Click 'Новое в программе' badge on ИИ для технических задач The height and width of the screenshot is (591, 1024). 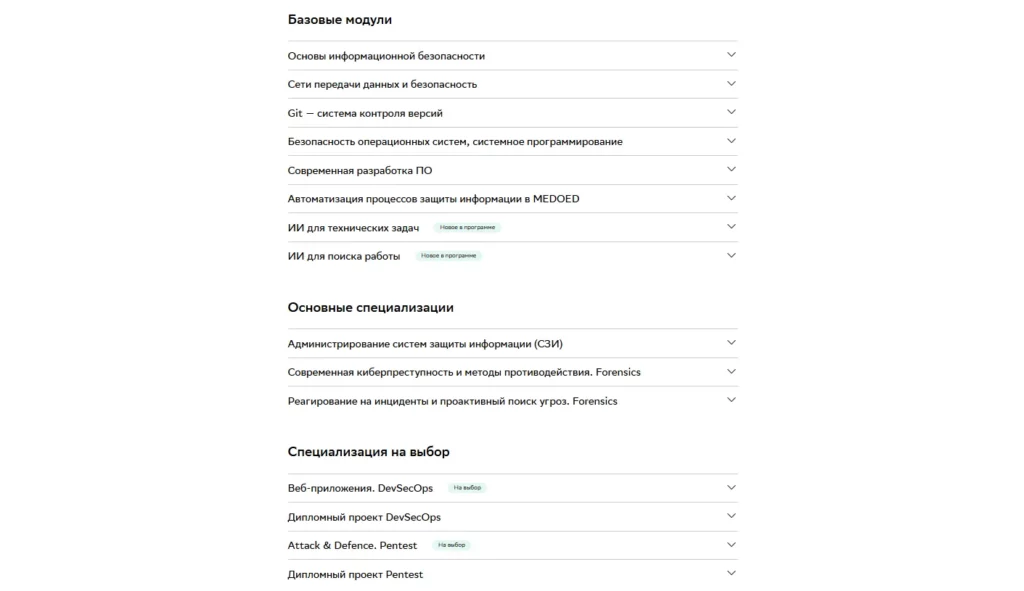(467, 227)
